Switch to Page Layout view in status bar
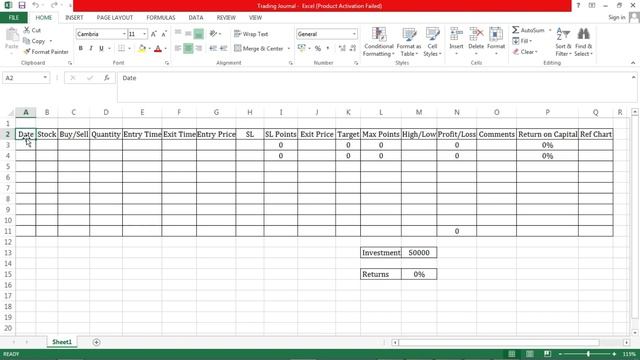Viewport: 640px width, 360px height. tap(529, 354)
